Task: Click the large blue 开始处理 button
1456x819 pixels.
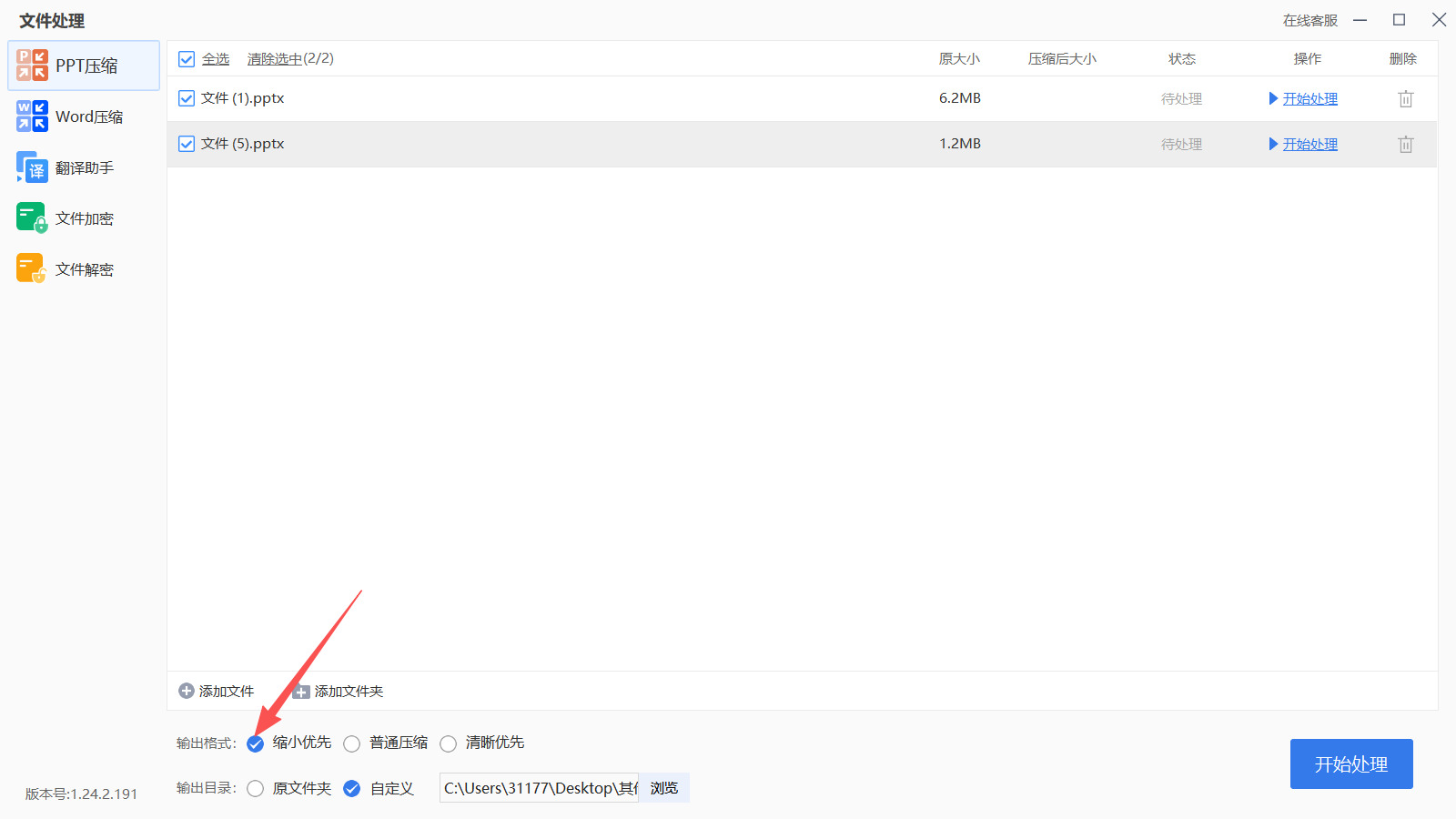Action: (1351, 764)
